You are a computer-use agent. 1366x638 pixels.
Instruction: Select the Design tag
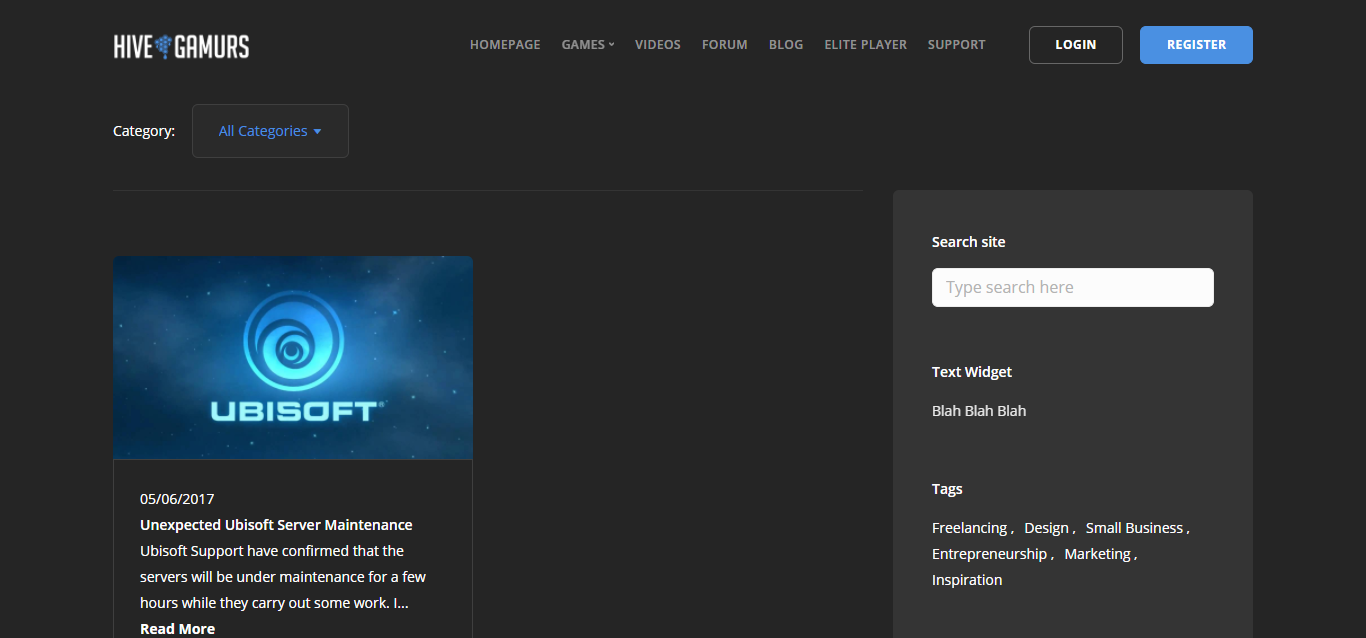(x=1046, y=528)
